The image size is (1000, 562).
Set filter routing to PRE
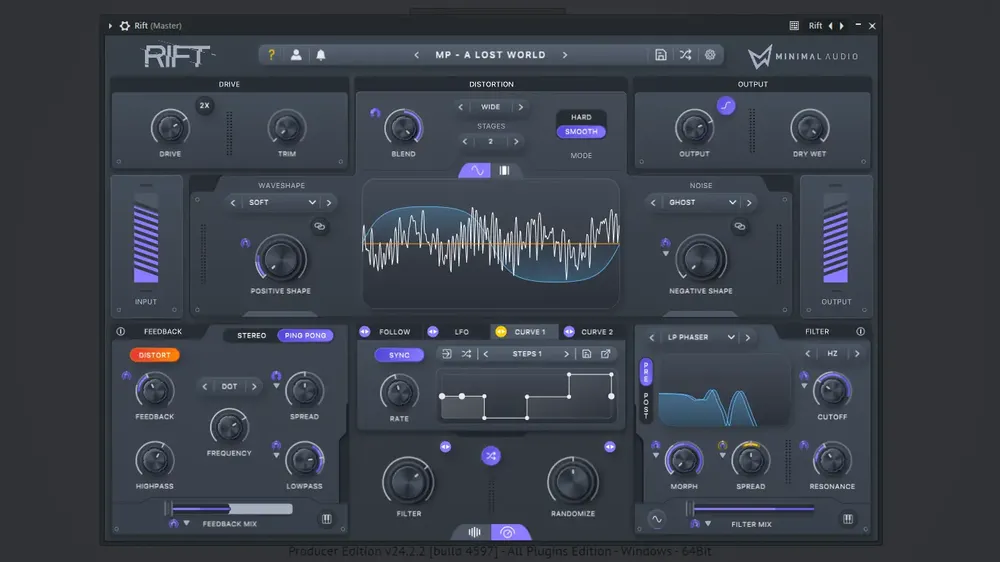point(645,372)
